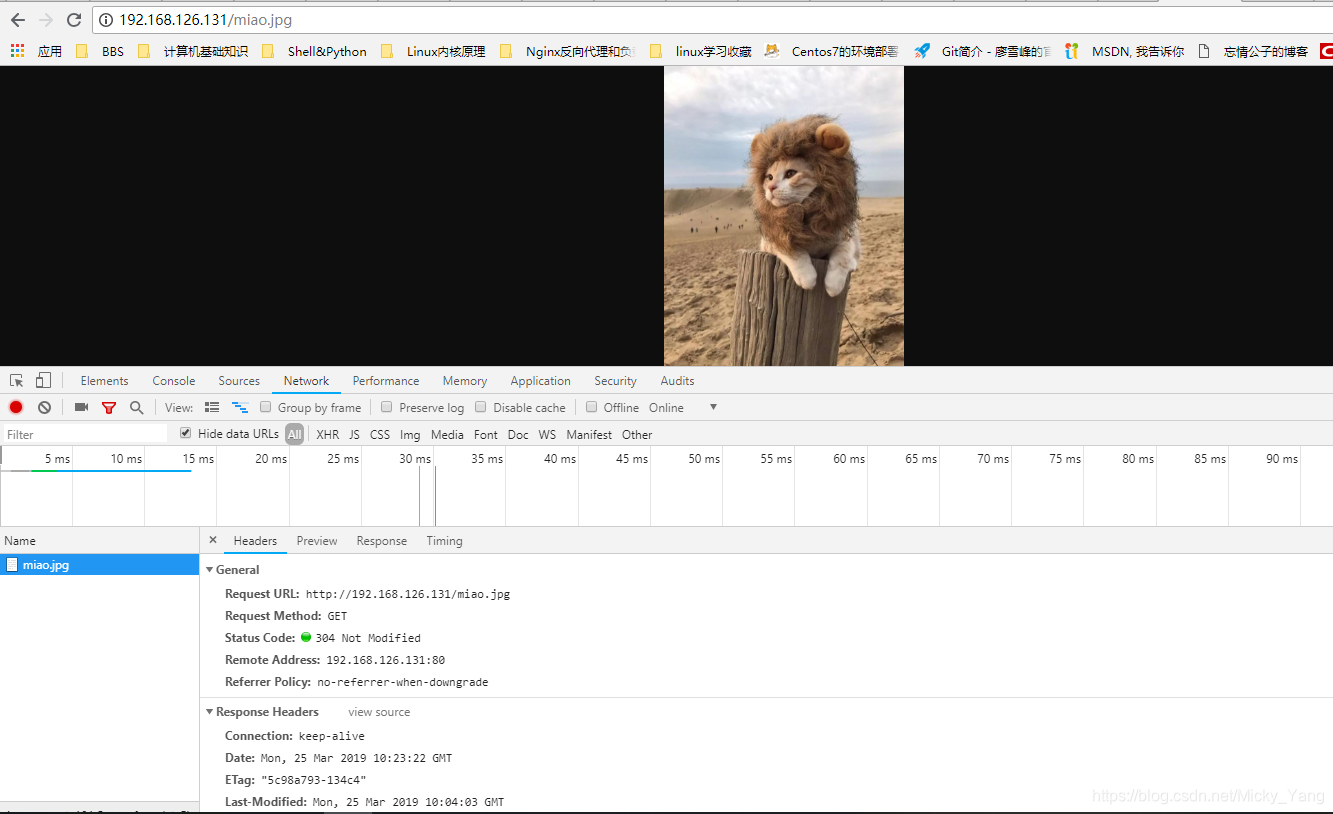
Task: Open the Git简介 bookmark
Action: point(983,51)
